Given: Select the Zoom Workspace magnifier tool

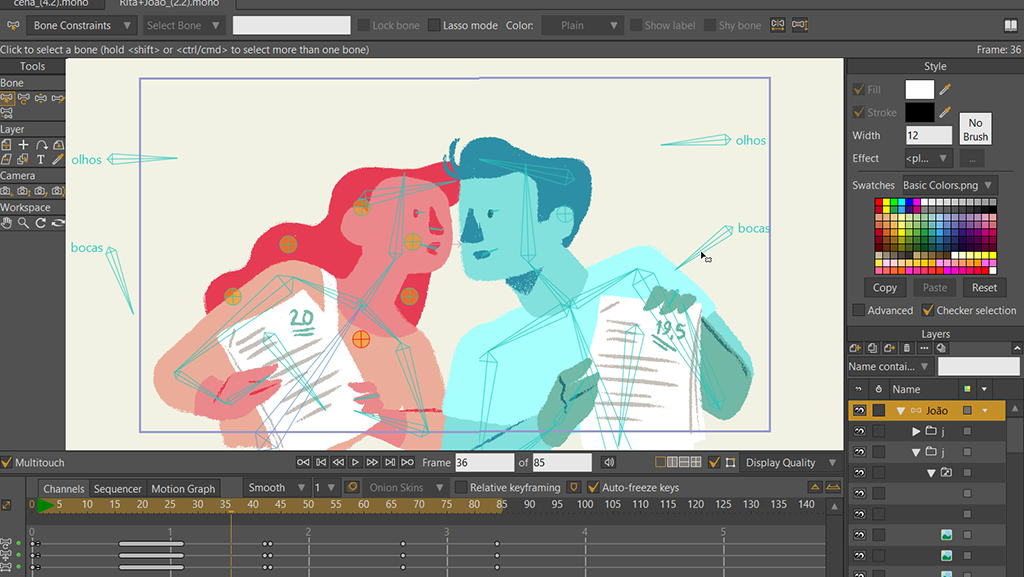Looking at the screenshot, I should pos(23,222).
